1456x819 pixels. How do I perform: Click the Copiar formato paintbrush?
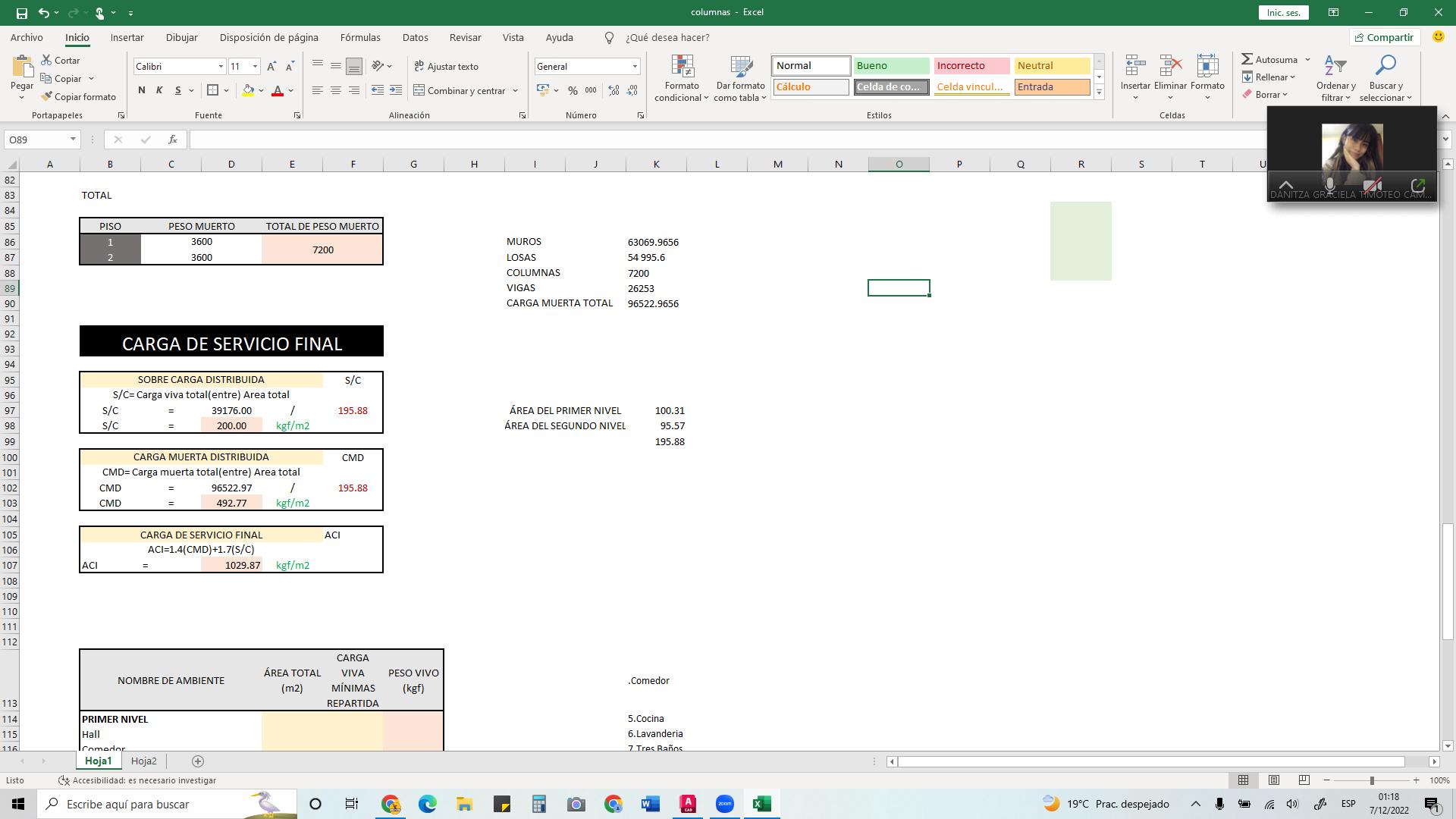pos(47,96)
